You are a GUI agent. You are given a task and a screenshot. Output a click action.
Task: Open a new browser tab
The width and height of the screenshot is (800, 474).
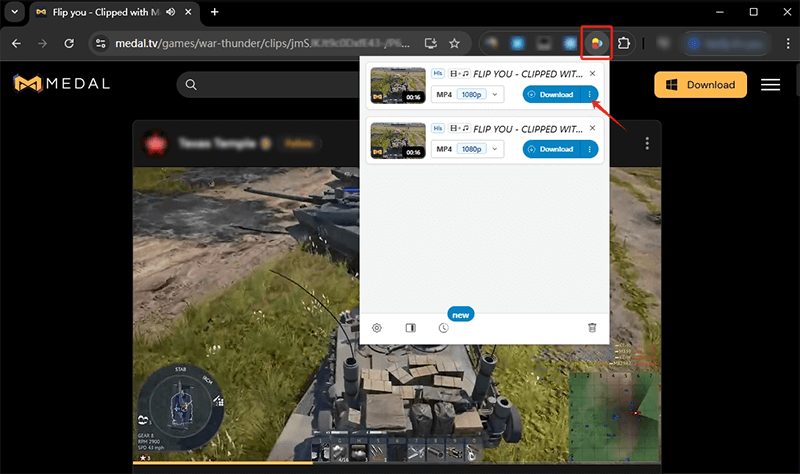point(215,12)
